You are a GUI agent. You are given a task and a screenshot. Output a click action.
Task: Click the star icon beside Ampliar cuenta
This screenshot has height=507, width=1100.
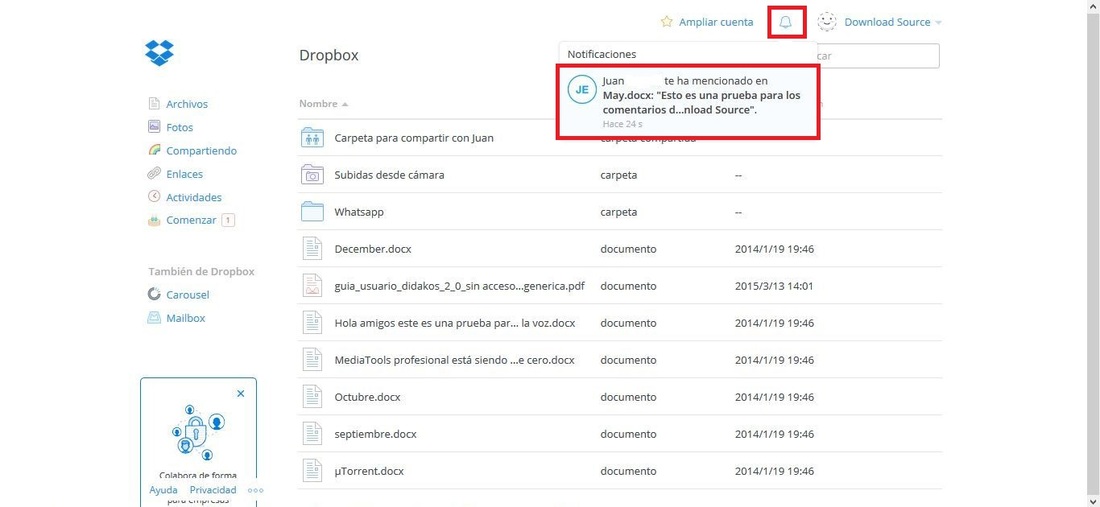[666, 22]
